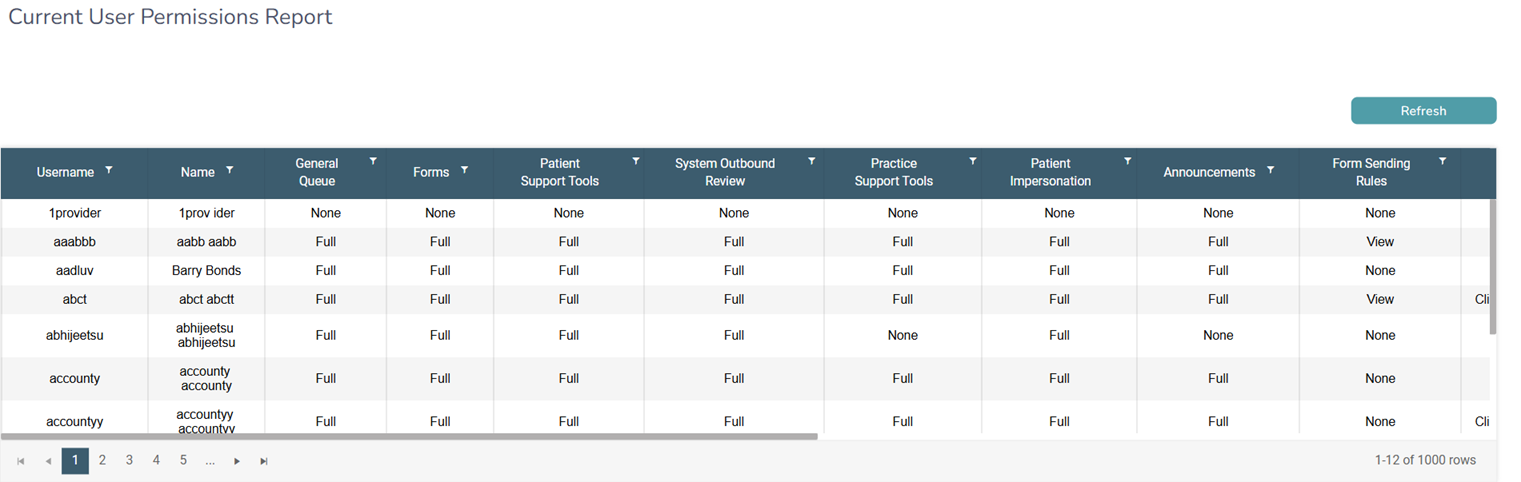Click the Practice Support Tools filter icon
The width and height of the screenshot is (1521, 482).
(972, 161)
